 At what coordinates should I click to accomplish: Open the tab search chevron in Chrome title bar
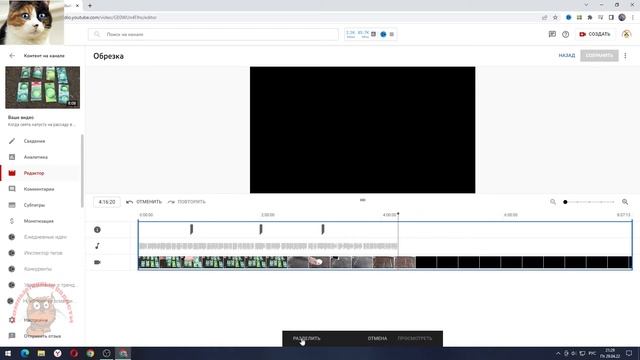(x=586, y=5)
